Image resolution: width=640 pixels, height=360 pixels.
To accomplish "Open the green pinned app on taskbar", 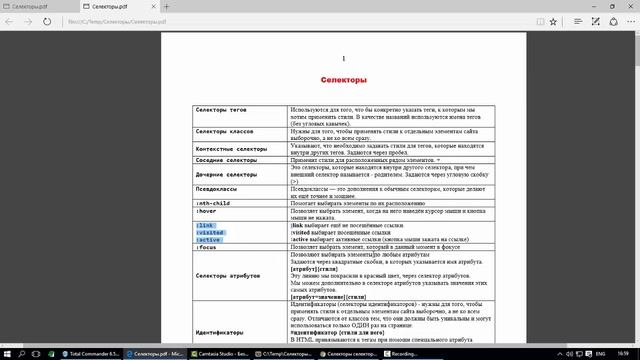I will point(51,354).
